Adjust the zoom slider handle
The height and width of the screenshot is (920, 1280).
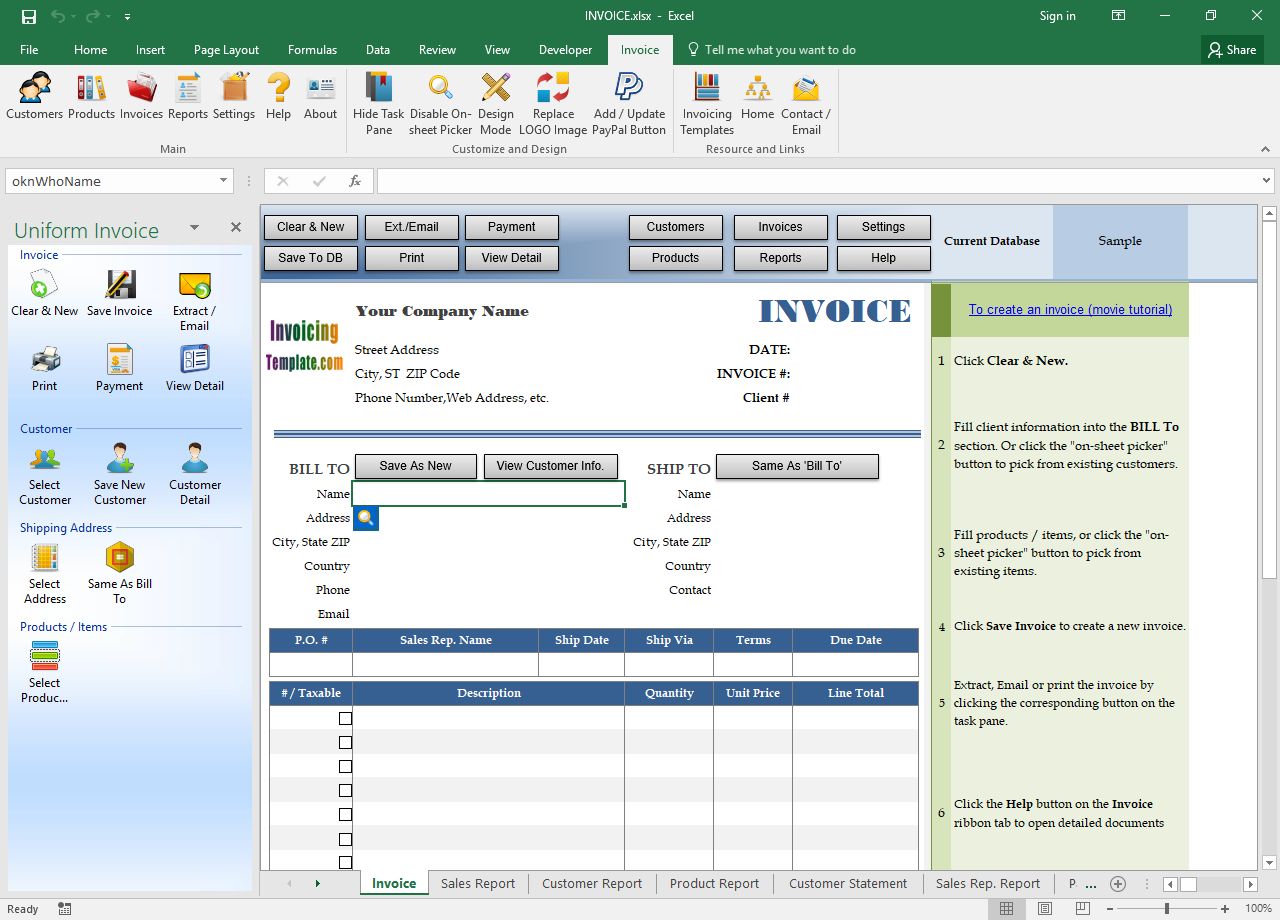pos(1167,909)
